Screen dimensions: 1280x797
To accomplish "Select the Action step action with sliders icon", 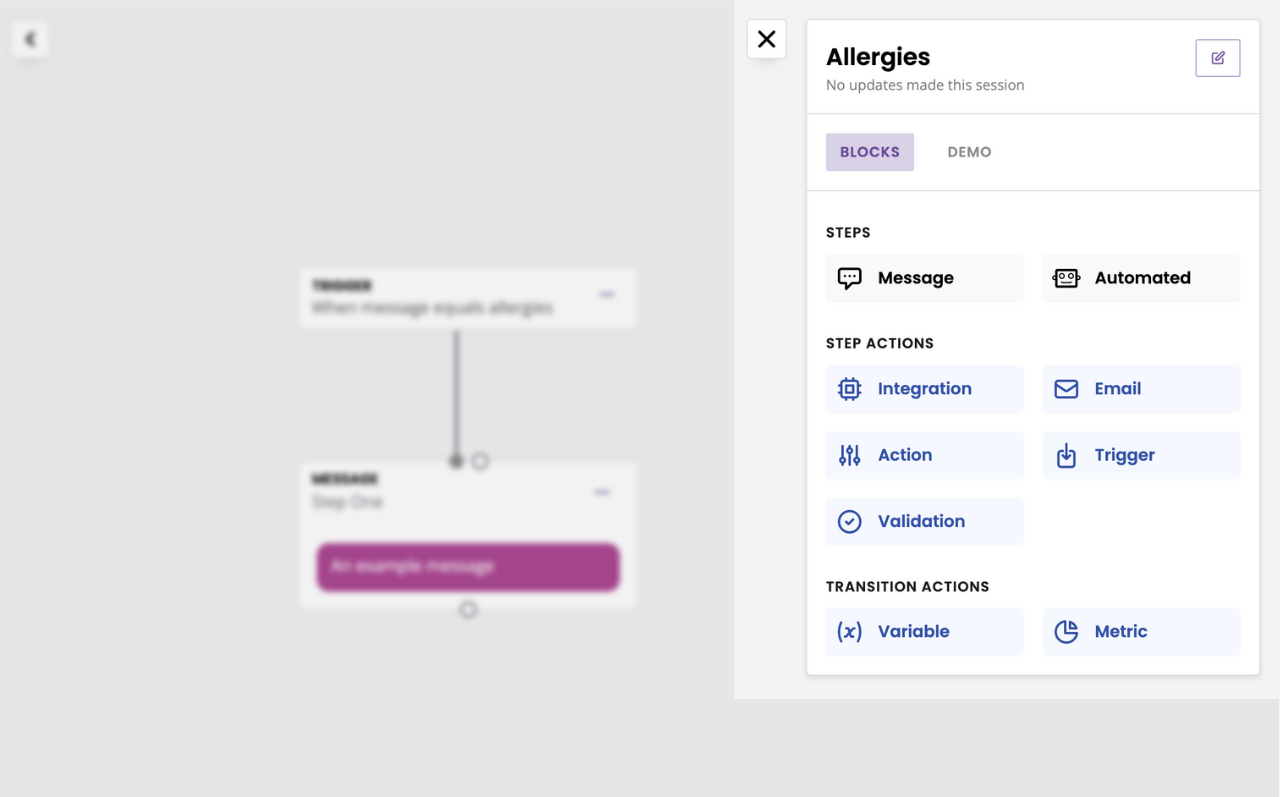I will pyautogui.click(x=924, y=455).
